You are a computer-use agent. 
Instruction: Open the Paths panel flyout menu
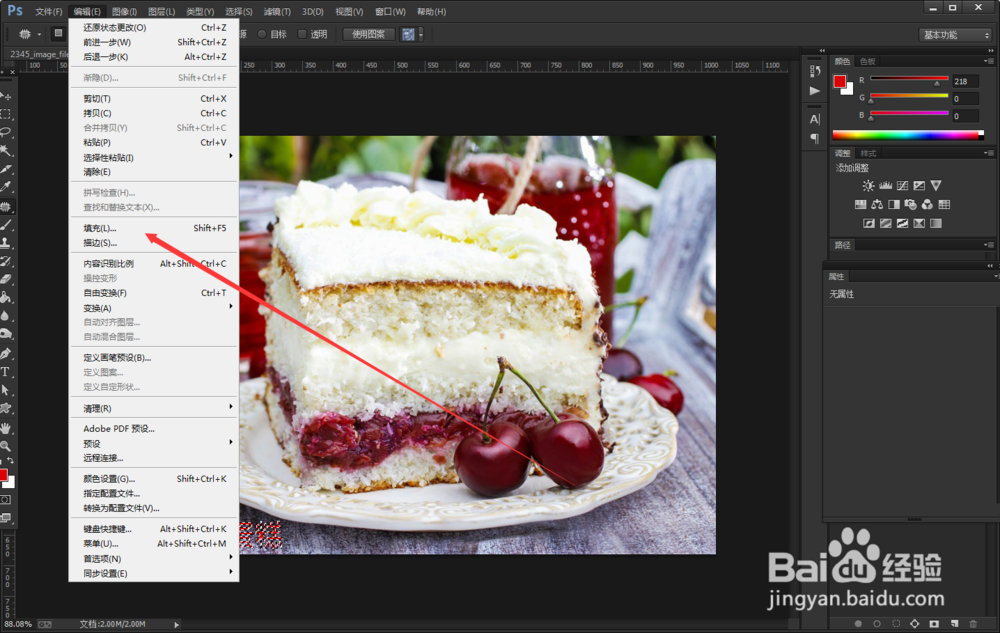pyautogui.click(x=989, y=245)
